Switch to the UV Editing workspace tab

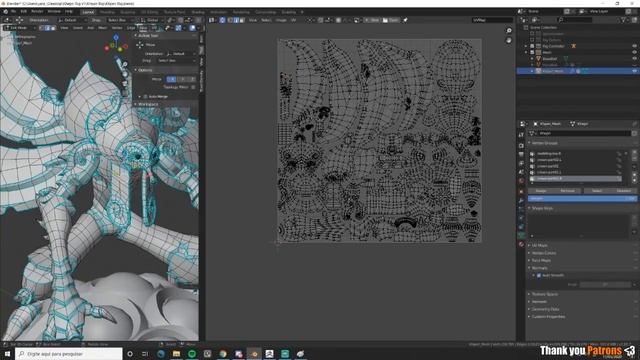[x=149, y=12]
